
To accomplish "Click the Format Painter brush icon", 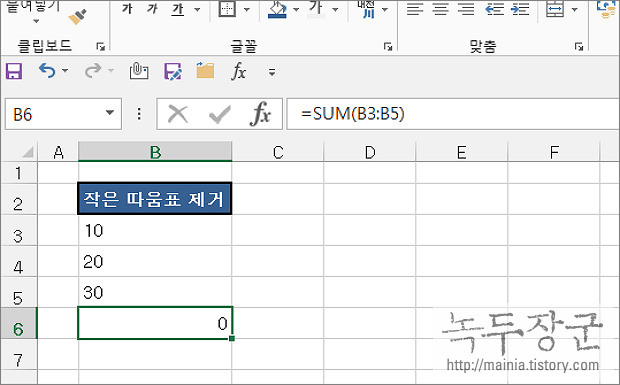I will point(77,17).
